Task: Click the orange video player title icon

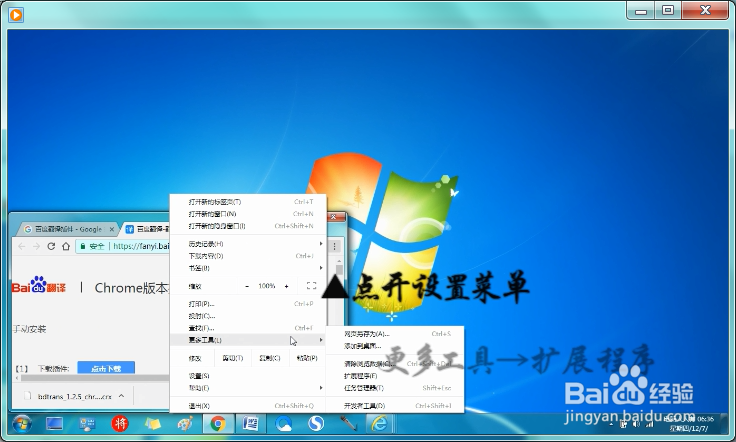Action: click(16, 15)
